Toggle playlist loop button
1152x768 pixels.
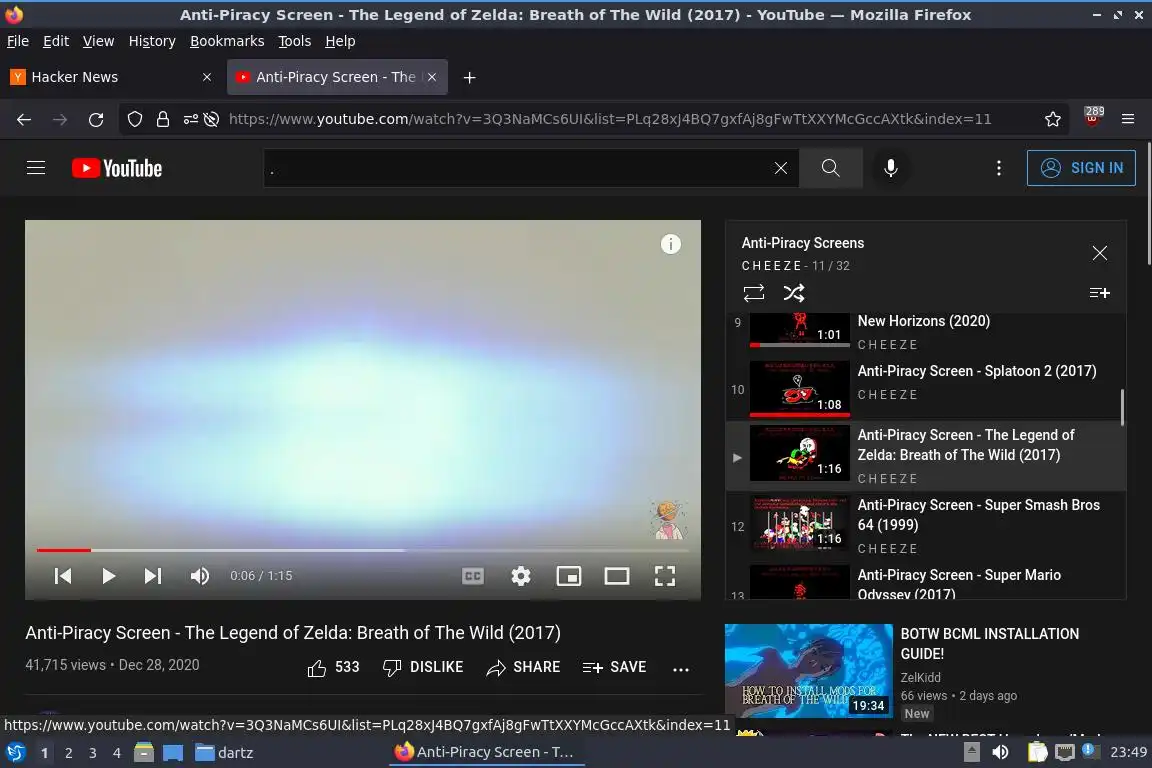pyautogui.click(x=754, y=293)
